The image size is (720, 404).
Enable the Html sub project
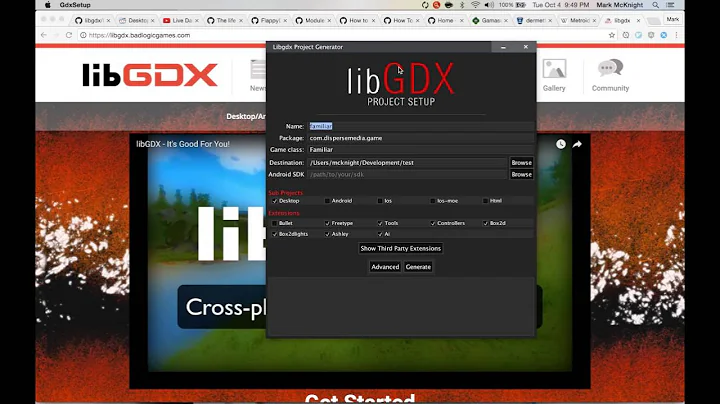click(x=486, y=201)
